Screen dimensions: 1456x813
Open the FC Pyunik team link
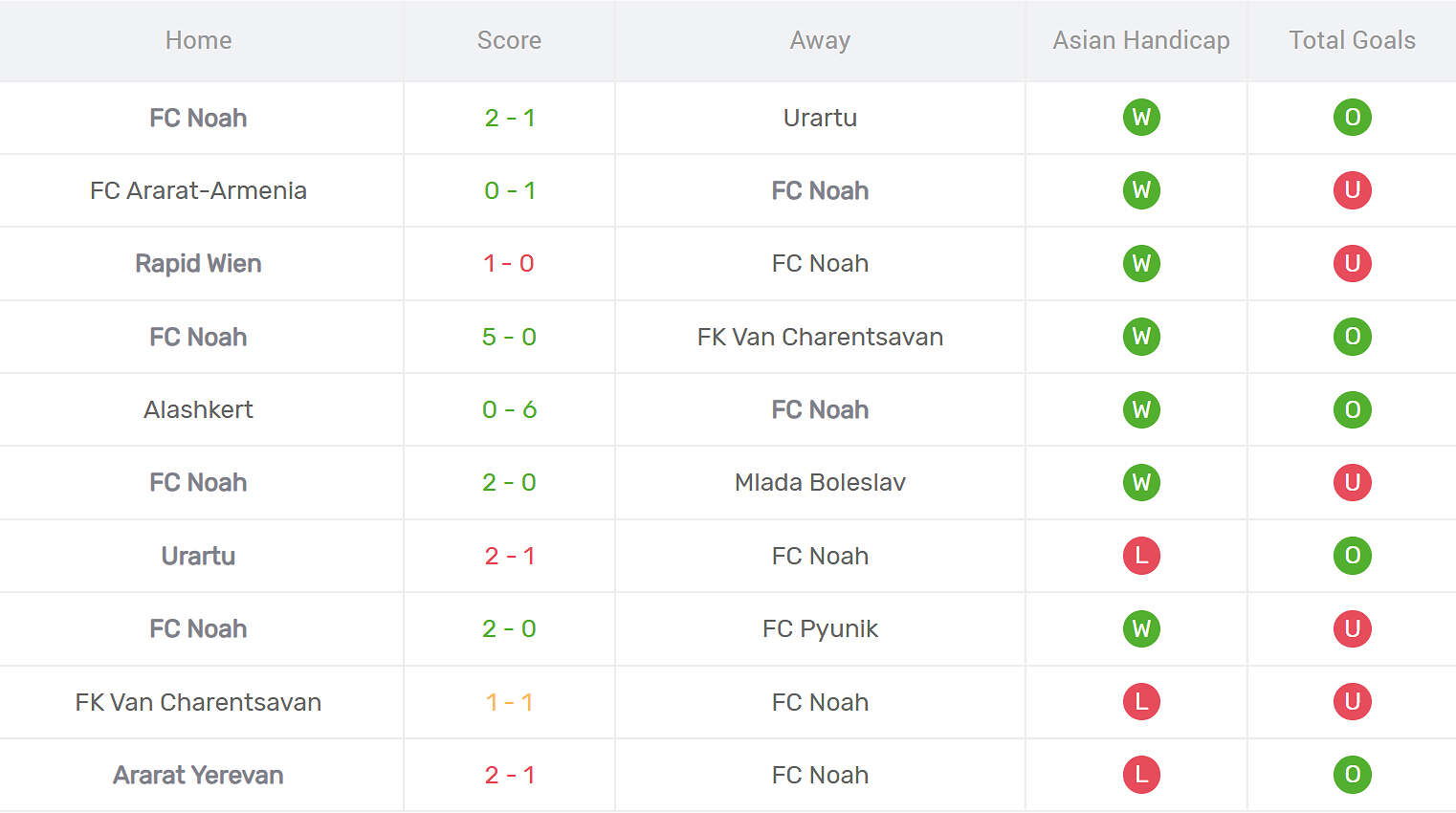820,628
